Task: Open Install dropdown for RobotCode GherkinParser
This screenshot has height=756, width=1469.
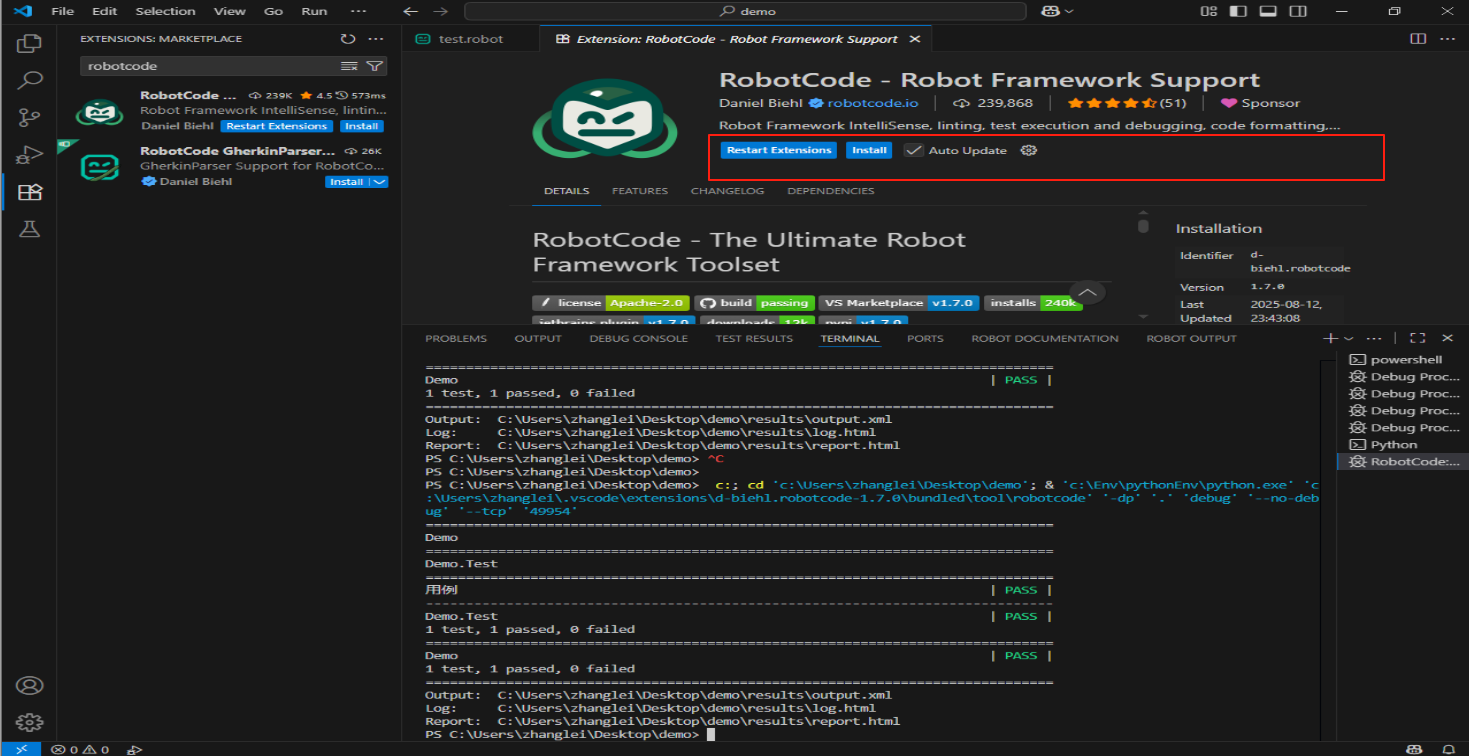Action: tap(379, 182)
